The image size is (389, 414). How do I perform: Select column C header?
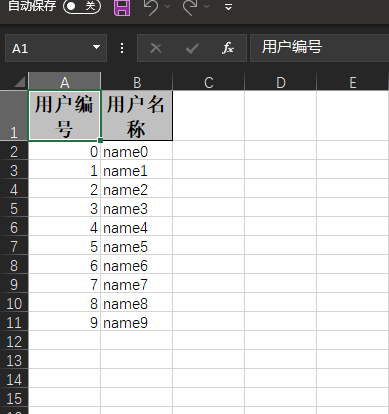[209, 82]
